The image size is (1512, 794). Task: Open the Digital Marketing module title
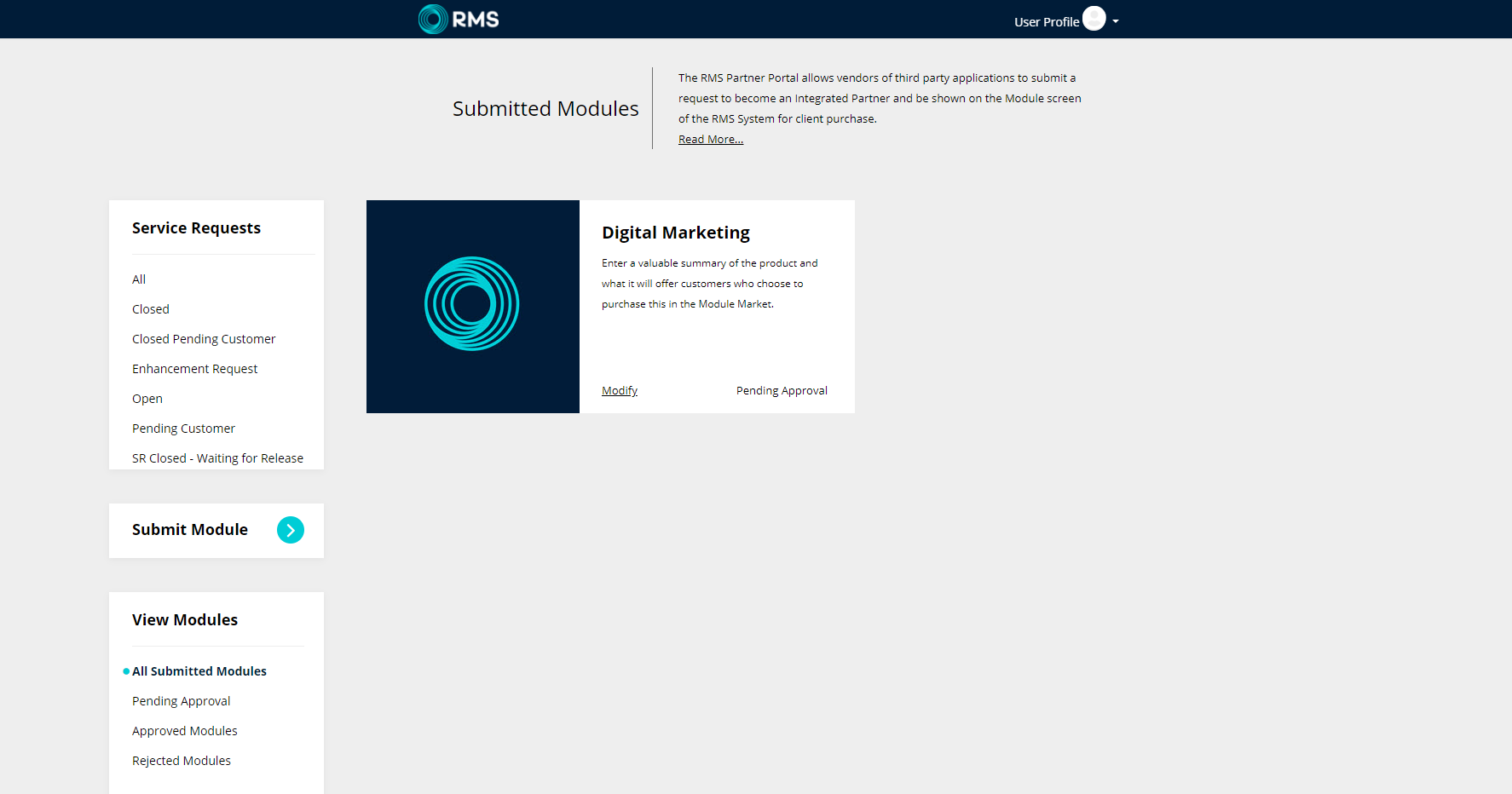tap(676, 233)
